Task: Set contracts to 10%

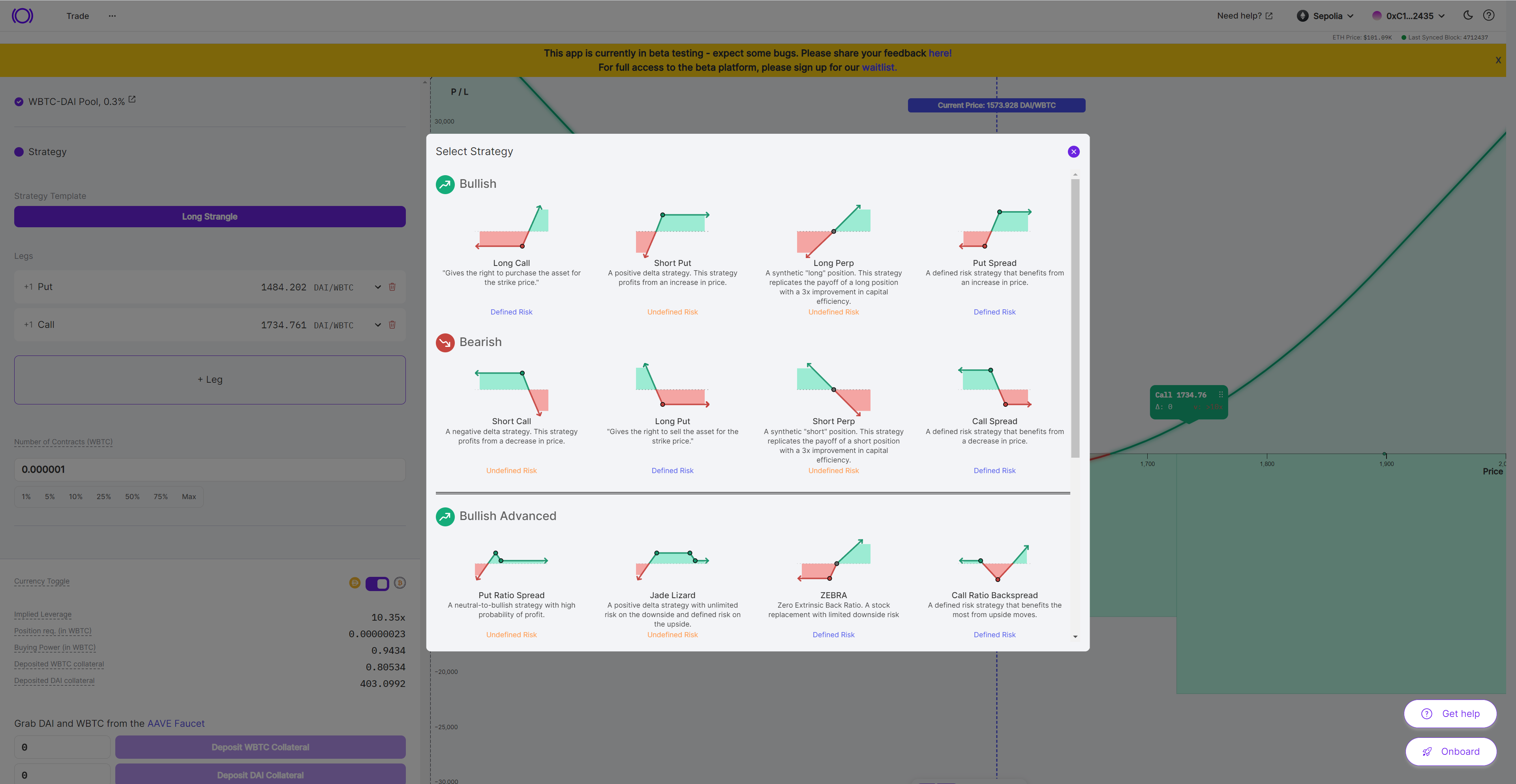Action: pyautogui.click(x=76, y=496)
